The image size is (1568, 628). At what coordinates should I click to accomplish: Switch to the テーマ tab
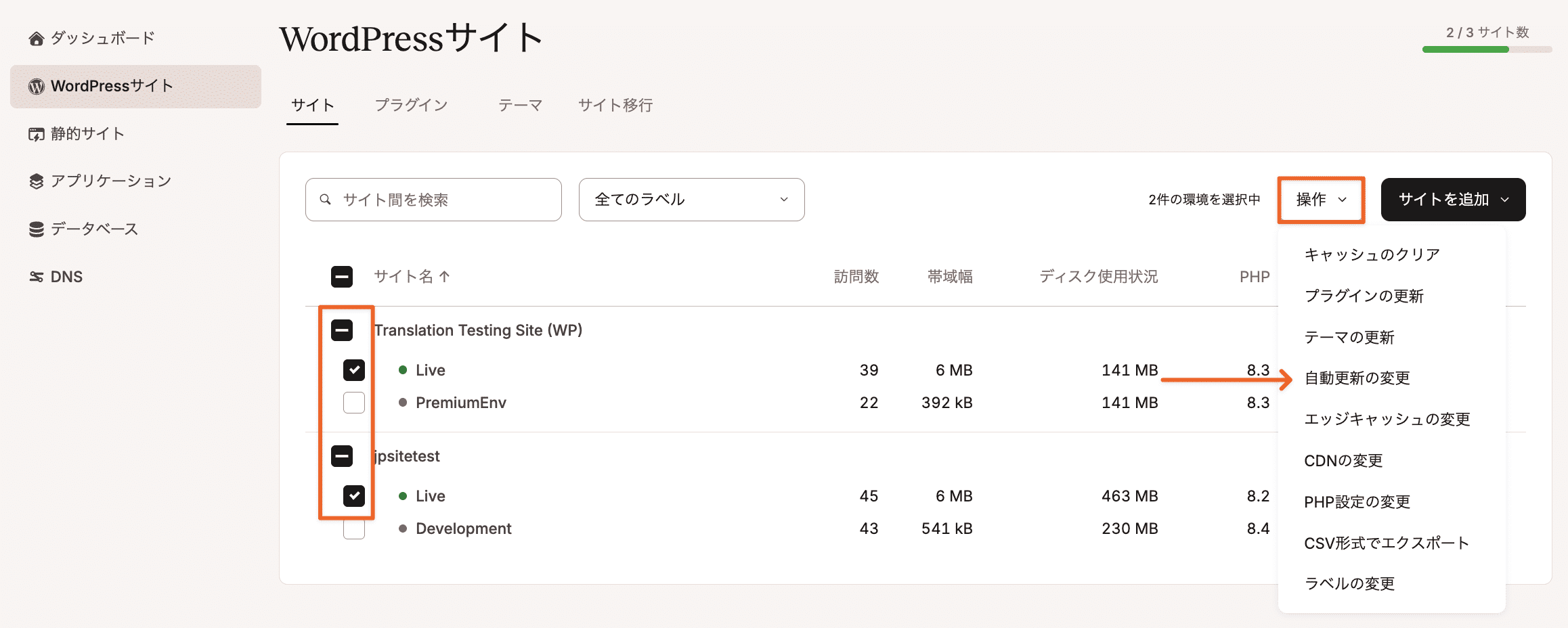[520, 106]
